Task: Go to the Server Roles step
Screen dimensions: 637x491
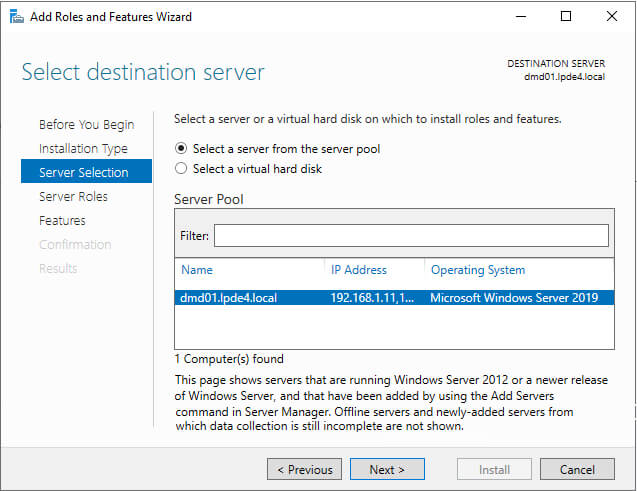Action: tap(74, 197)
